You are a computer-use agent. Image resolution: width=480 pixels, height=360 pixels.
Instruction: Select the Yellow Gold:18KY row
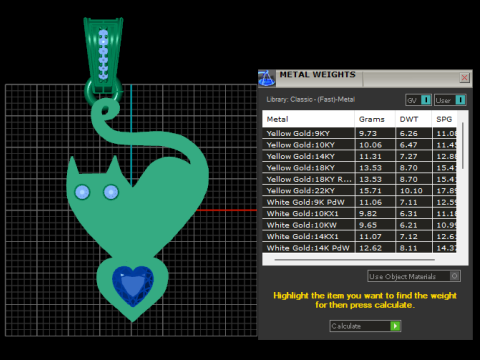(x=360, y=168)
